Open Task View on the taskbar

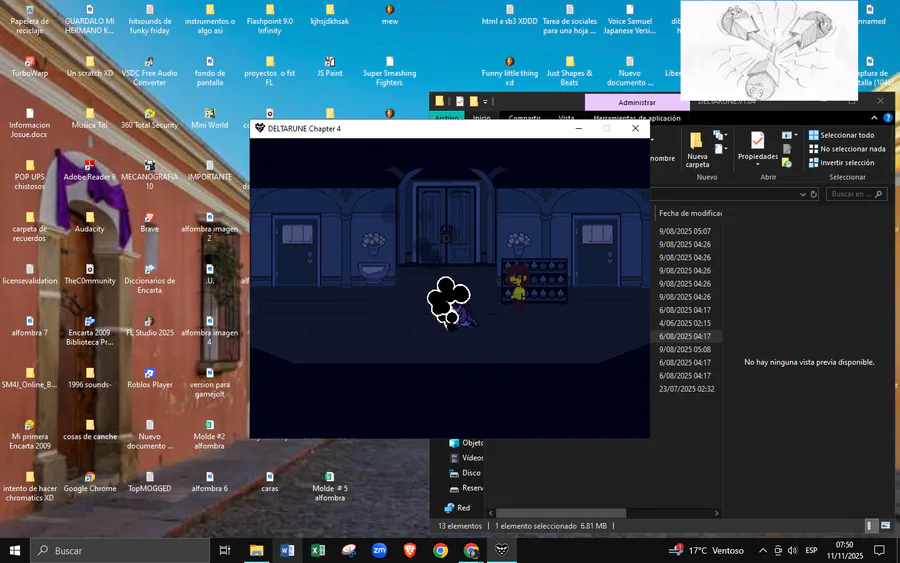pos(225,550)
